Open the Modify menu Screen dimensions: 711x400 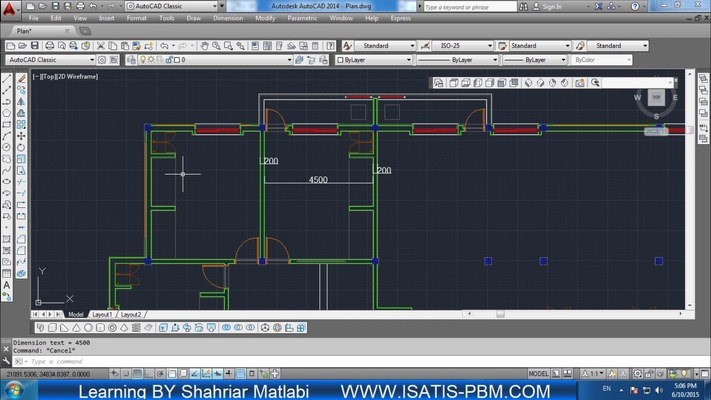pyautogui.click(x=265, y=18)
